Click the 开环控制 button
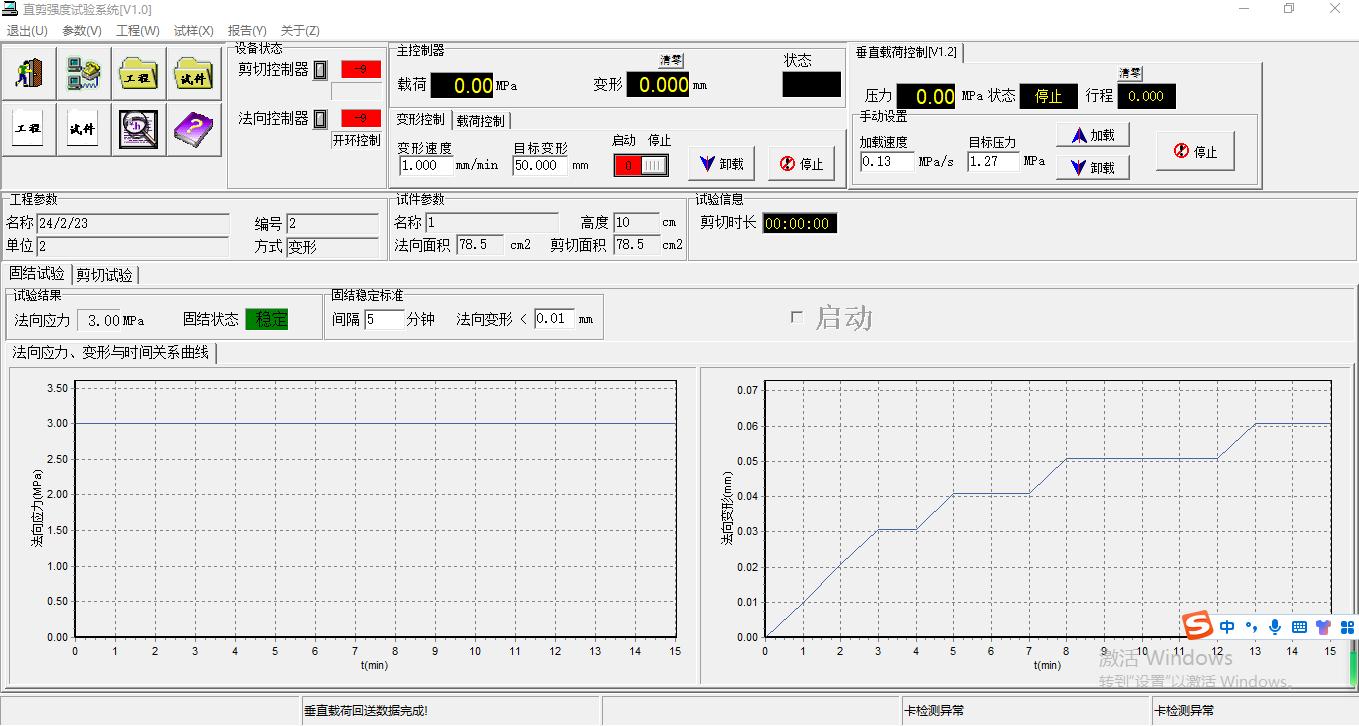 click(356, 140)
